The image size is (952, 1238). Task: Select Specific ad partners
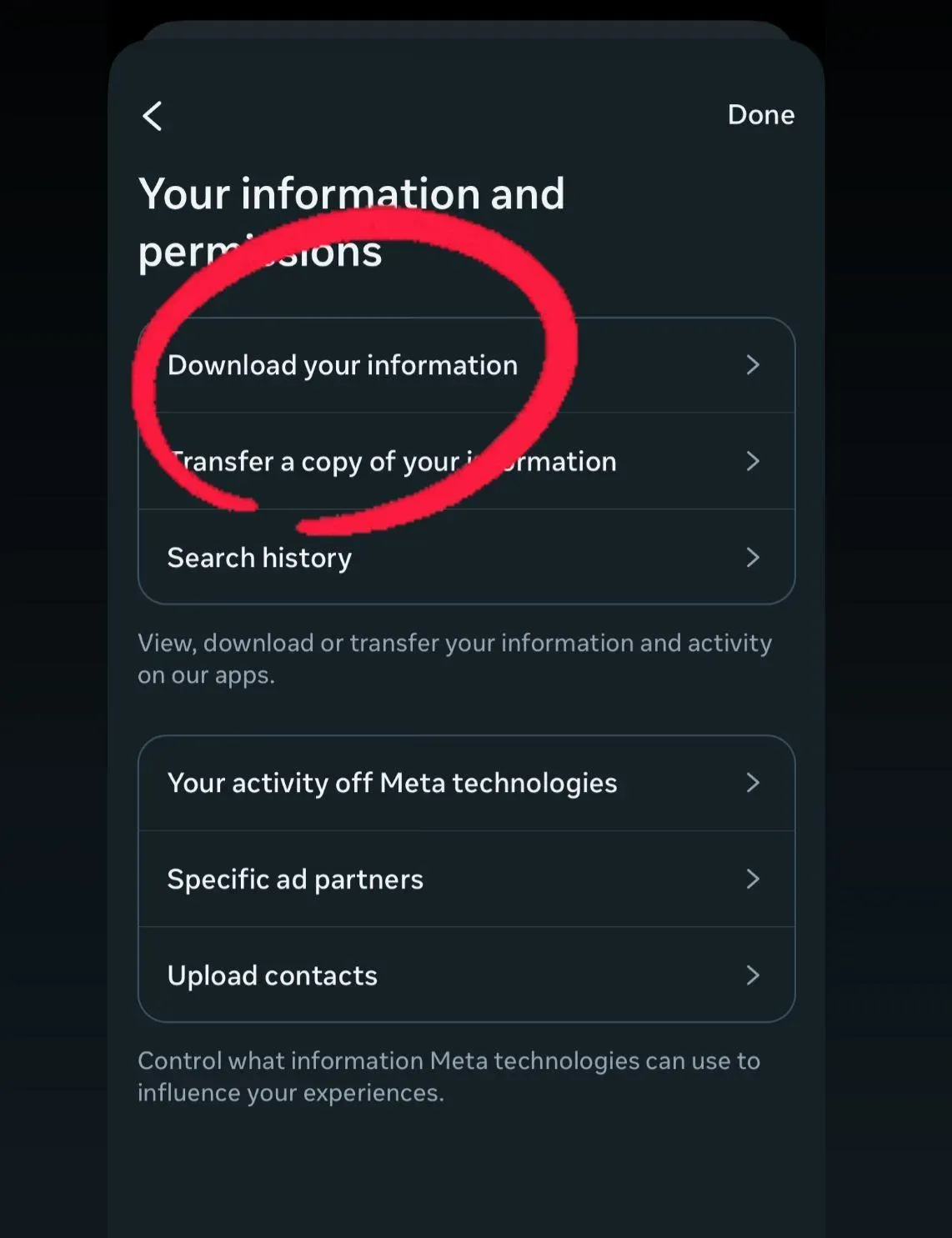click(295, 880)
